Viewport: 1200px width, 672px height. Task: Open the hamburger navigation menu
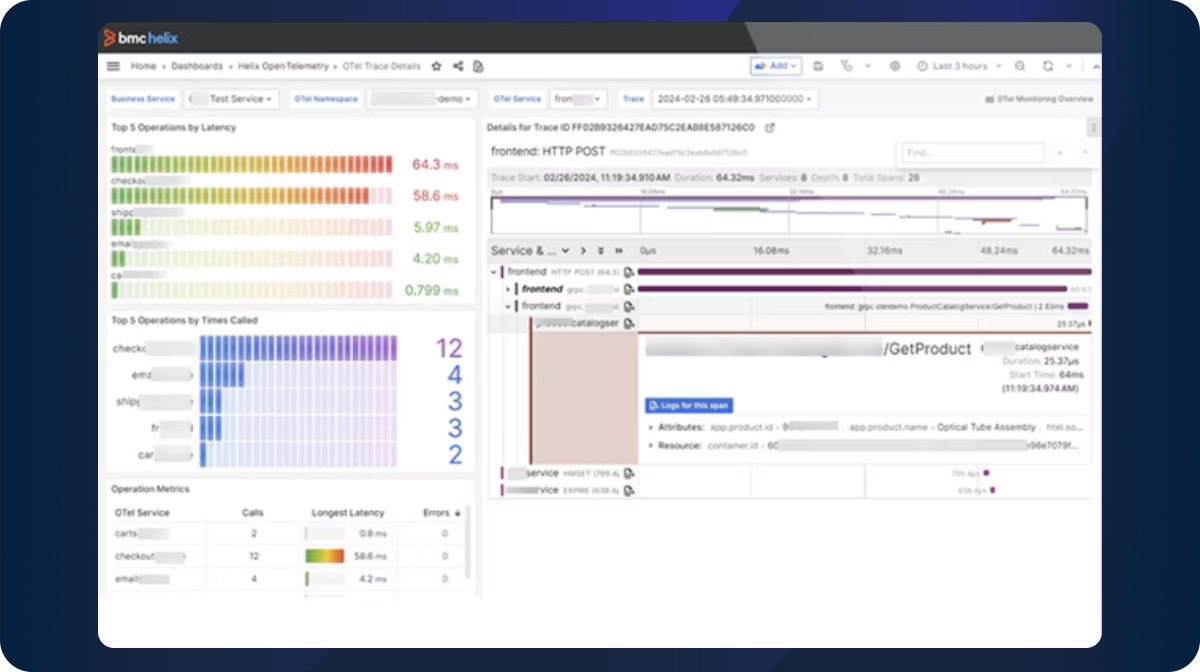pyautogui.click(x=113, y=66)
